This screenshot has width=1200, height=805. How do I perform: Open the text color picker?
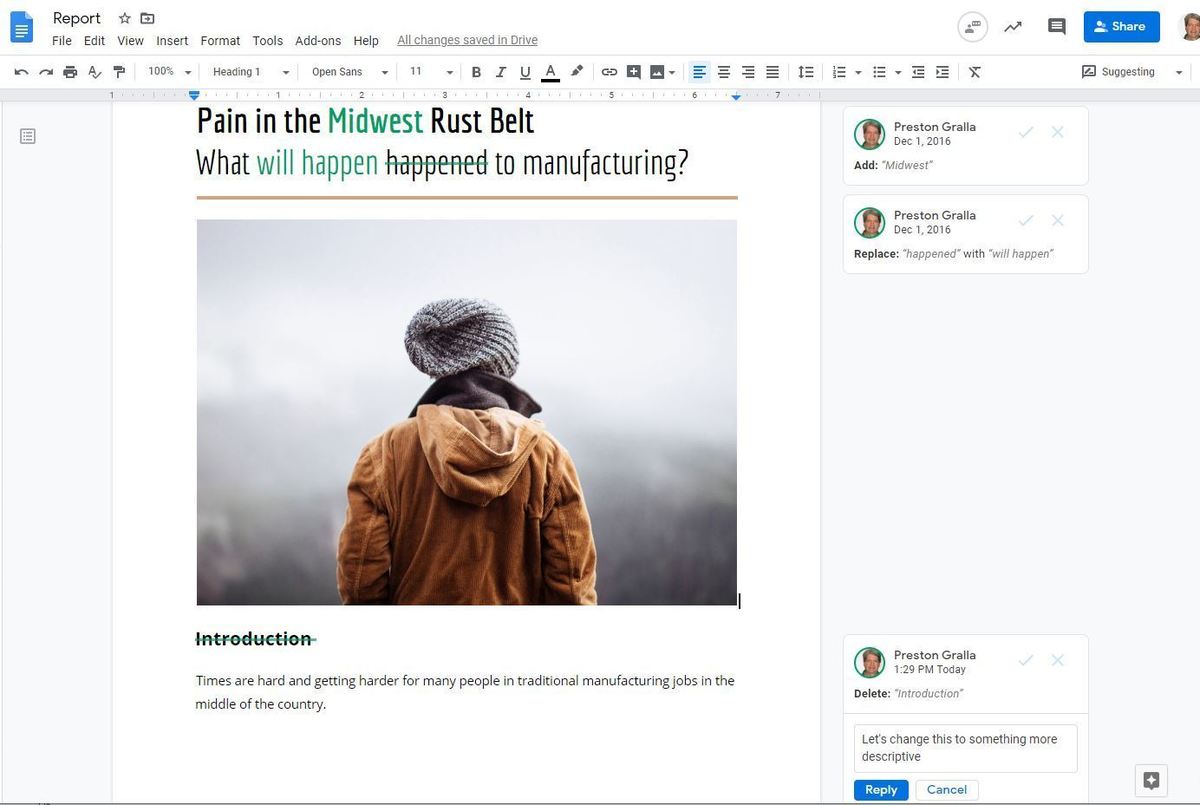pyautogui.click(x=549, y=72)
